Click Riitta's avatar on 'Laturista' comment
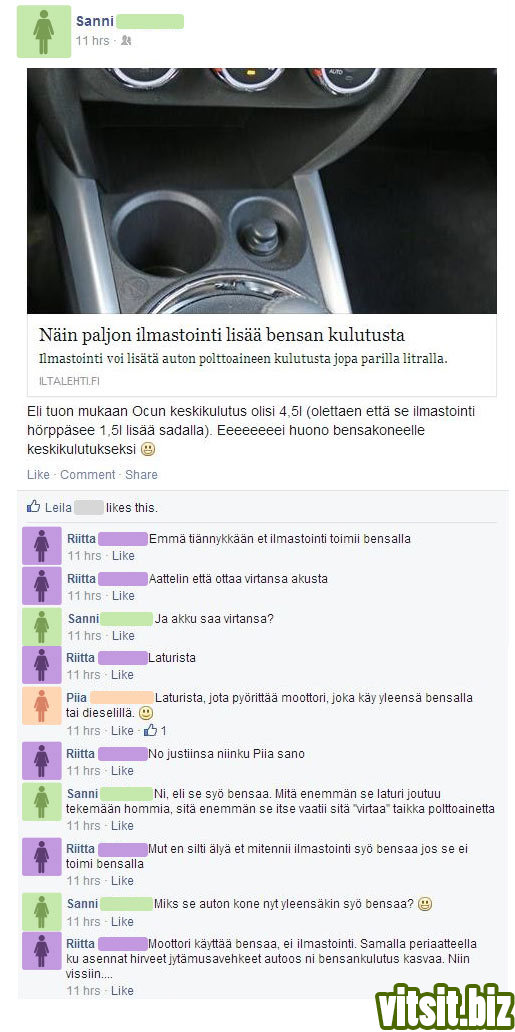This screenshot has height=1032, width=515. pos(41,665)
